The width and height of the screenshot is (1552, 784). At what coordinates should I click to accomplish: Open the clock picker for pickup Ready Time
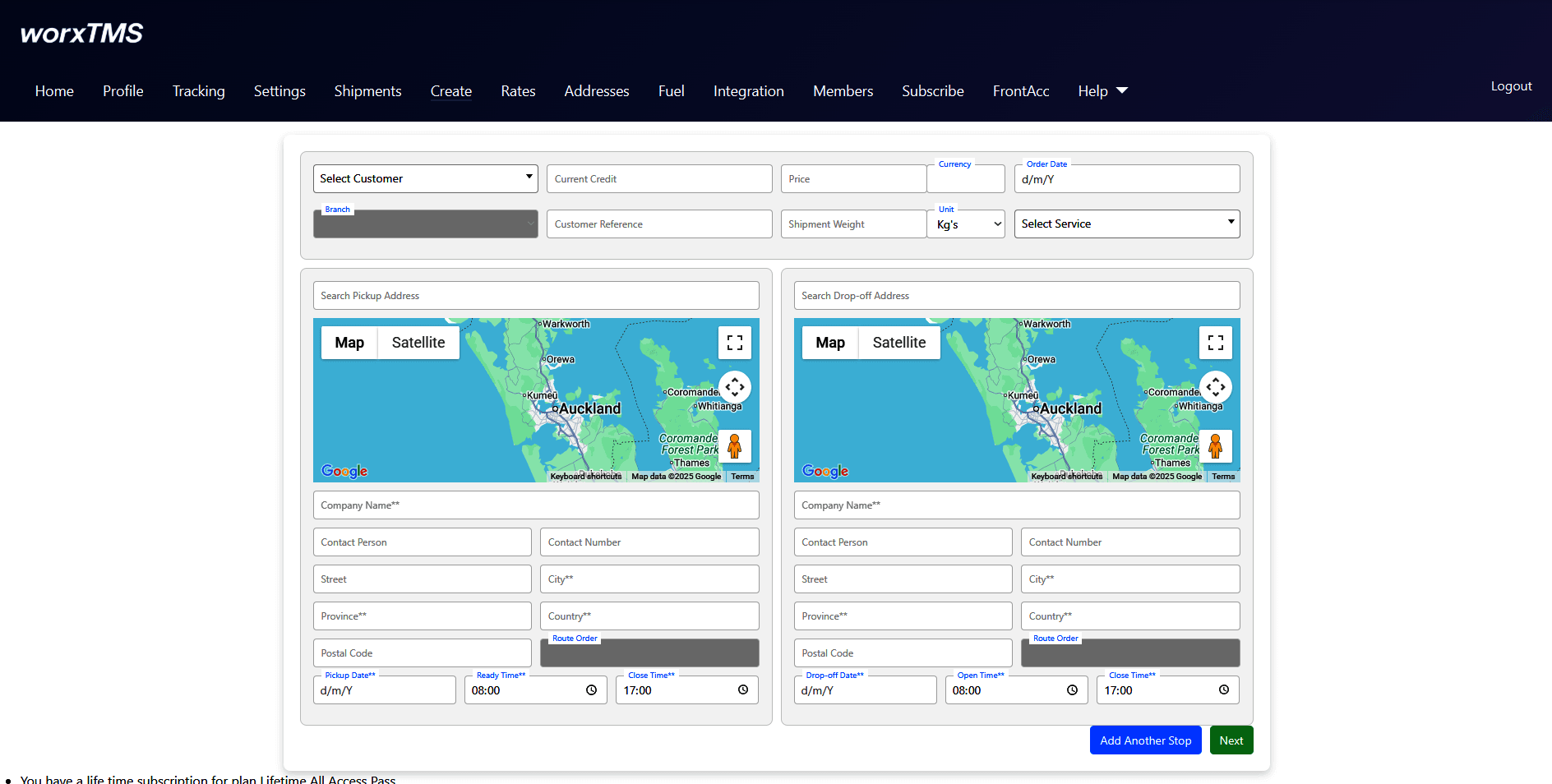[x=591, y=690]
